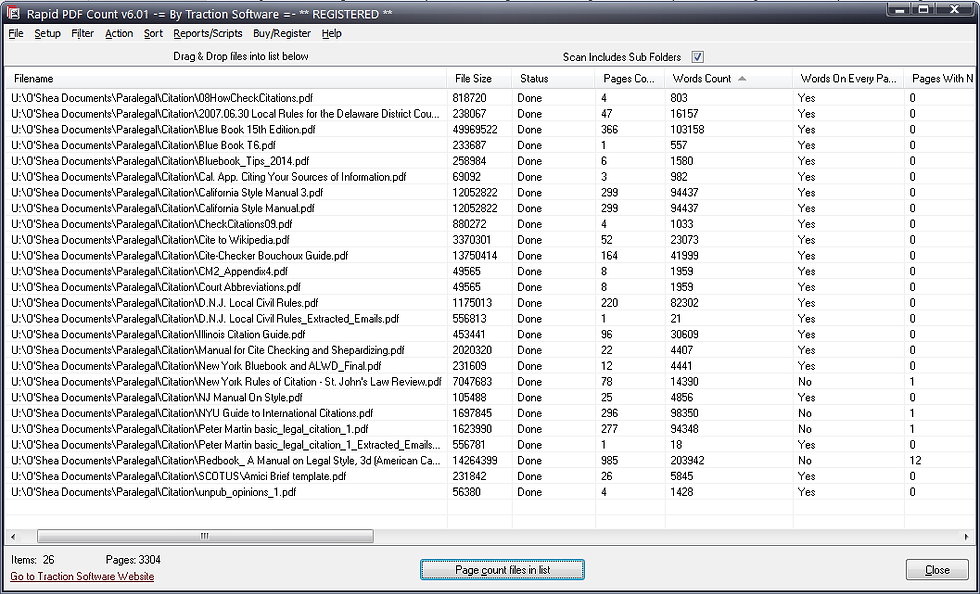Screen dimensions: 980x594
Task: Select SCOTUS Amici Brief template.pdf row
Action: [x=489, y=476]
